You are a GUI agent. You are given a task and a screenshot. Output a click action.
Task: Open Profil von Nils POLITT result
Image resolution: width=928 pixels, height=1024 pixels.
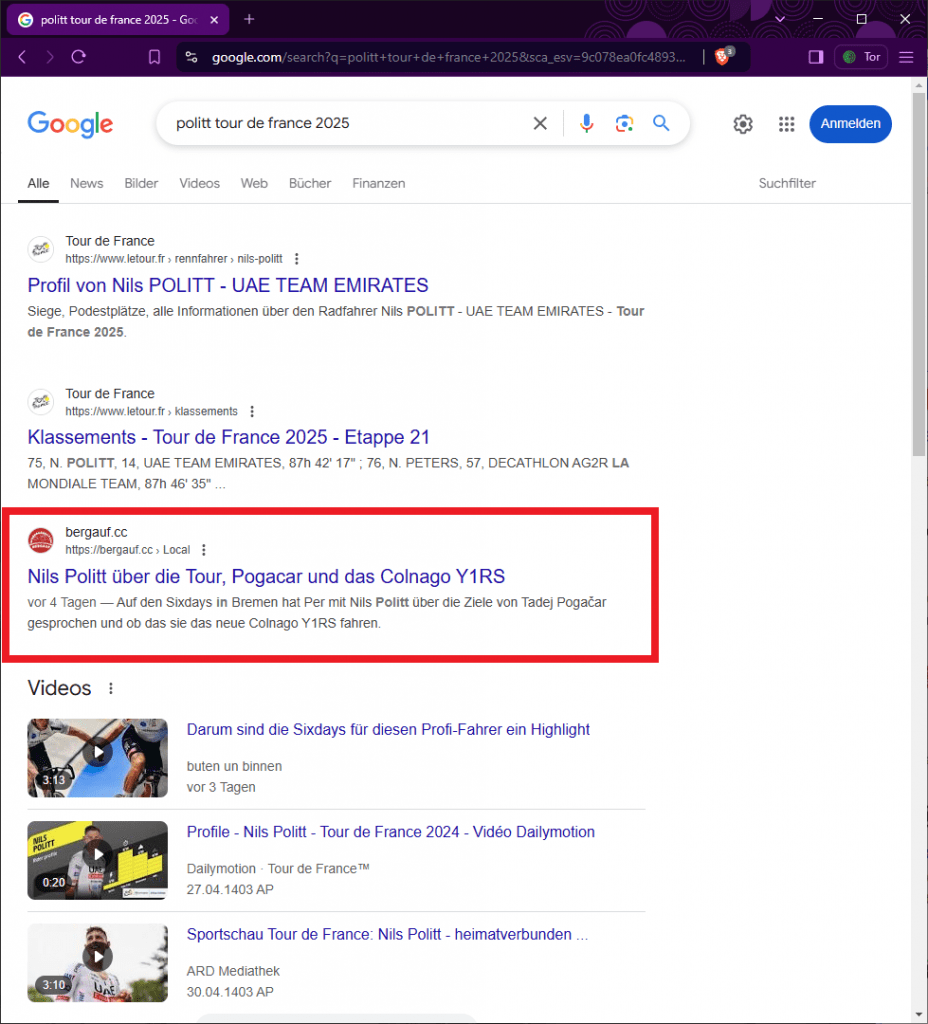click(228, 285)
